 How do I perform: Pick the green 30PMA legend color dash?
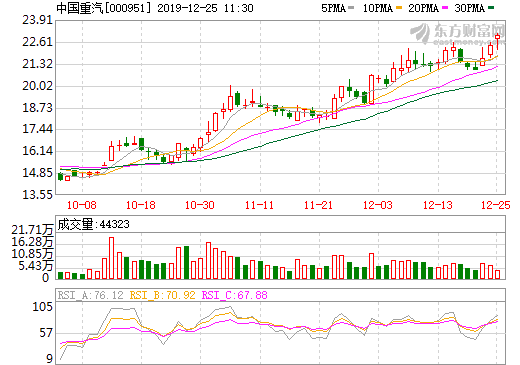pyautogui.click(x=491, y=7)
